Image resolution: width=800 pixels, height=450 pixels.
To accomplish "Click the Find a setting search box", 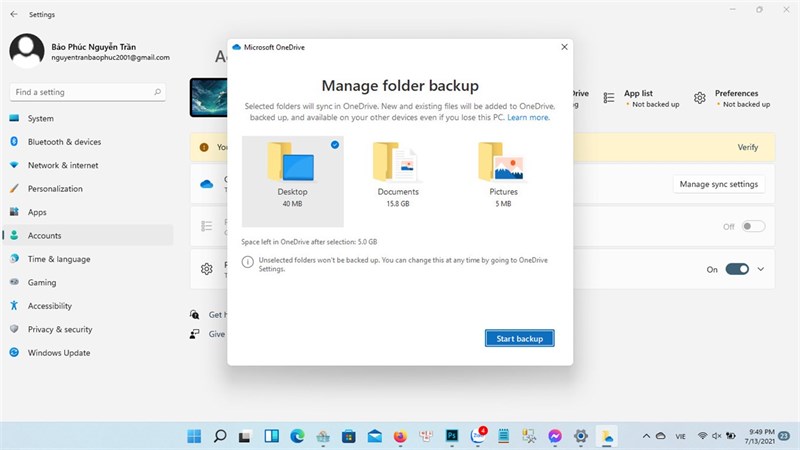I will (88, 92).
